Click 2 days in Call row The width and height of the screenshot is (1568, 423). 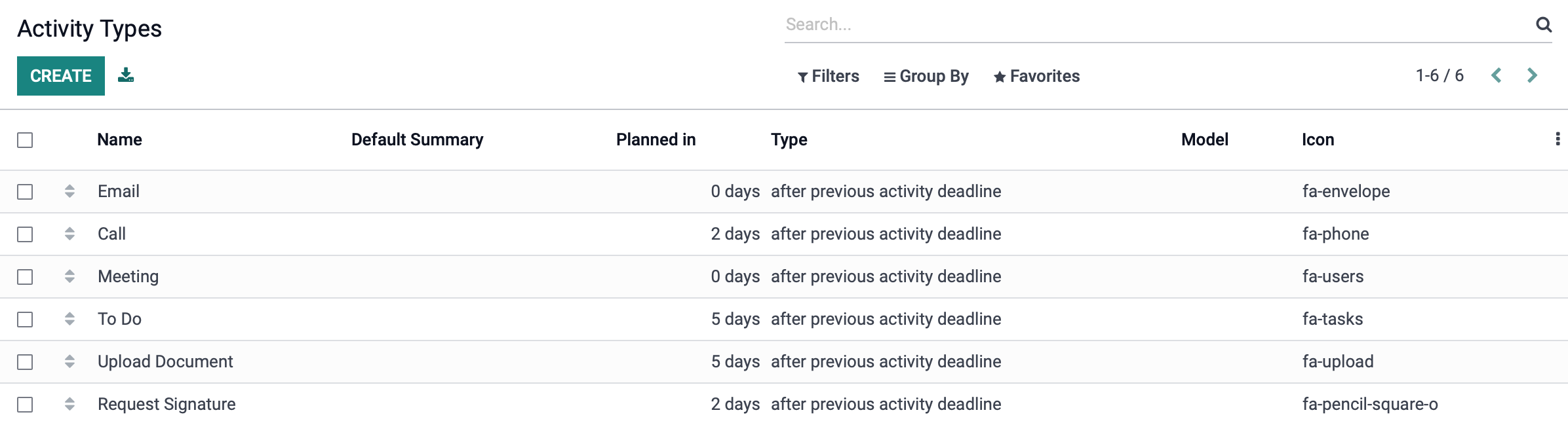coord(735,234)
